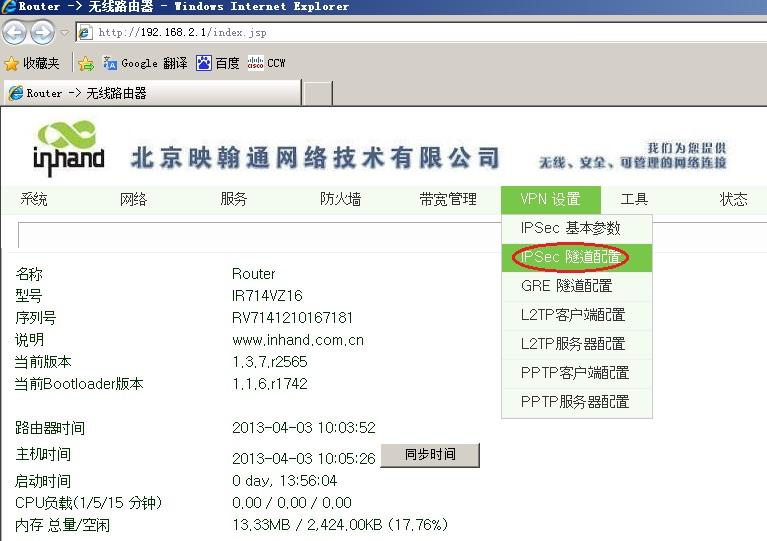
Task: Click the browser Back arrow button
Action: (x=15, y=32)
